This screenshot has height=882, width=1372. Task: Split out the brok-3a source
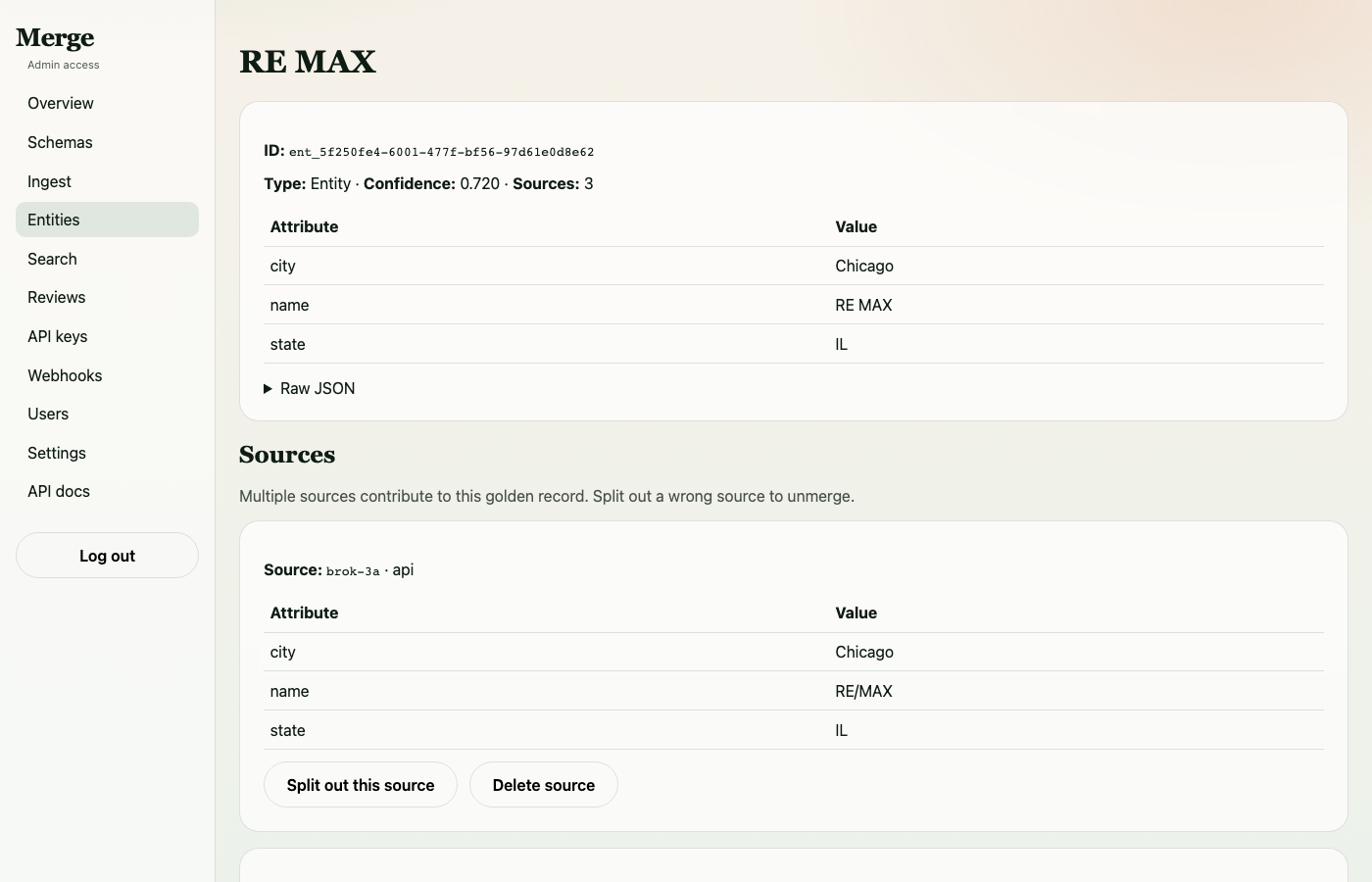click(361, 785)
